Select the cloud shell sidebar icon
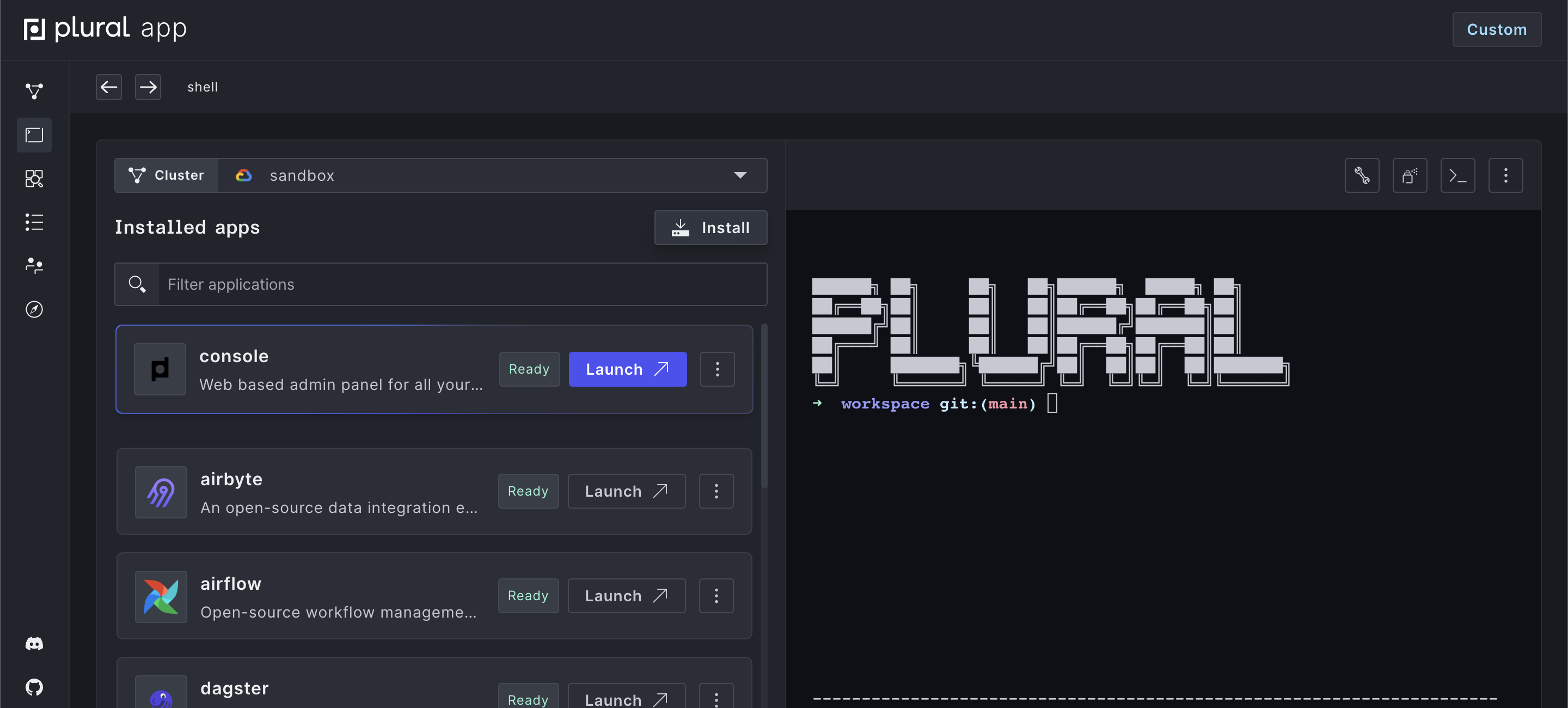The image size is (1568, 708). click(x=34, y=135)
